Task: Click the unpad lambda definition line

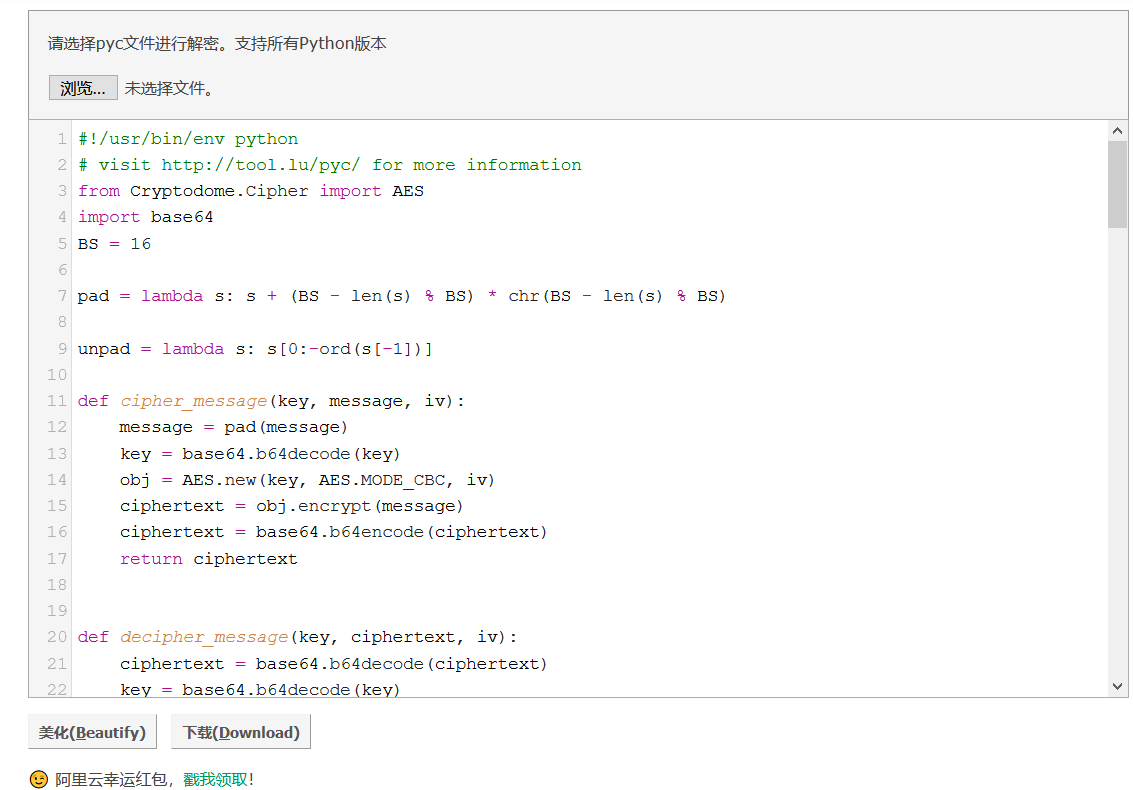Action: coord(255,348)
